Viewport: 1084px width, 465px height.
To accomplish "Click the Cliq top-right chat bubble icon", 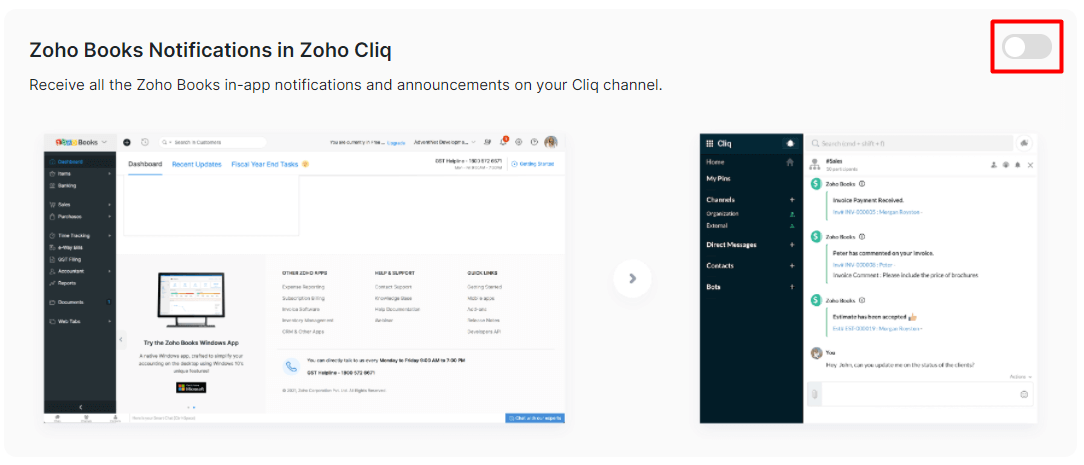I will (1024, 143).
